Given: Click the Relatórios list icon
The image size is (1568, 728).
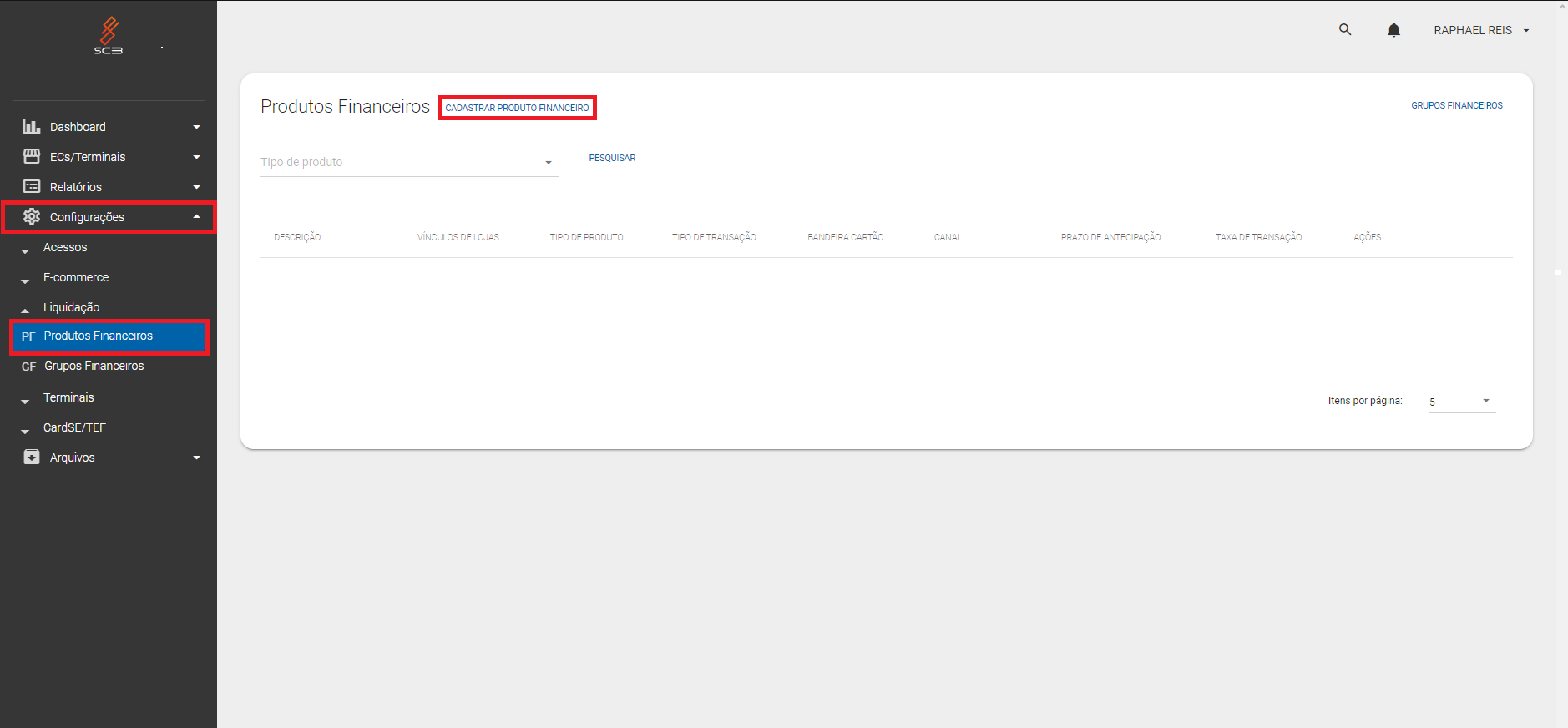Looking at the screenshot, I should tap(32, 187).
